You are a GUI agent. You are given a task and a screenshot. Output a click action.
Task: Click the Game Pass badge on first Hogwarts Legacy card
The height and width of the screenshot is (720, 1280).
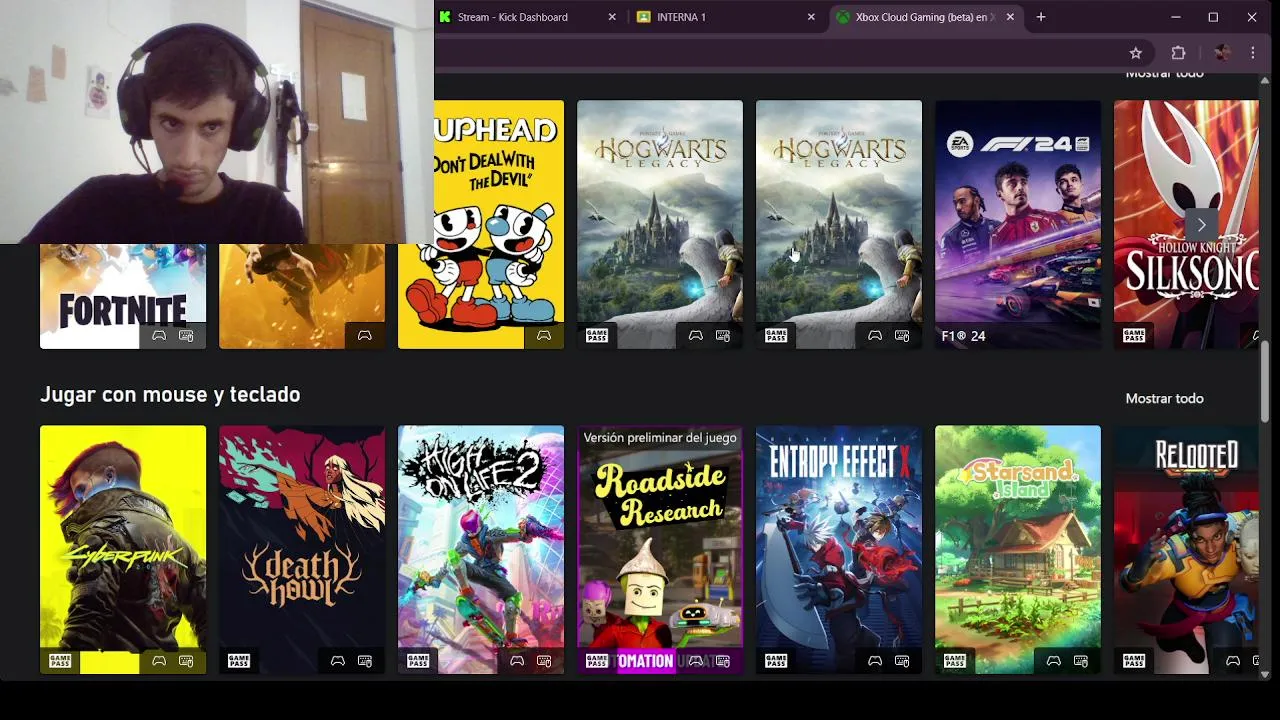tap(597, 336)
